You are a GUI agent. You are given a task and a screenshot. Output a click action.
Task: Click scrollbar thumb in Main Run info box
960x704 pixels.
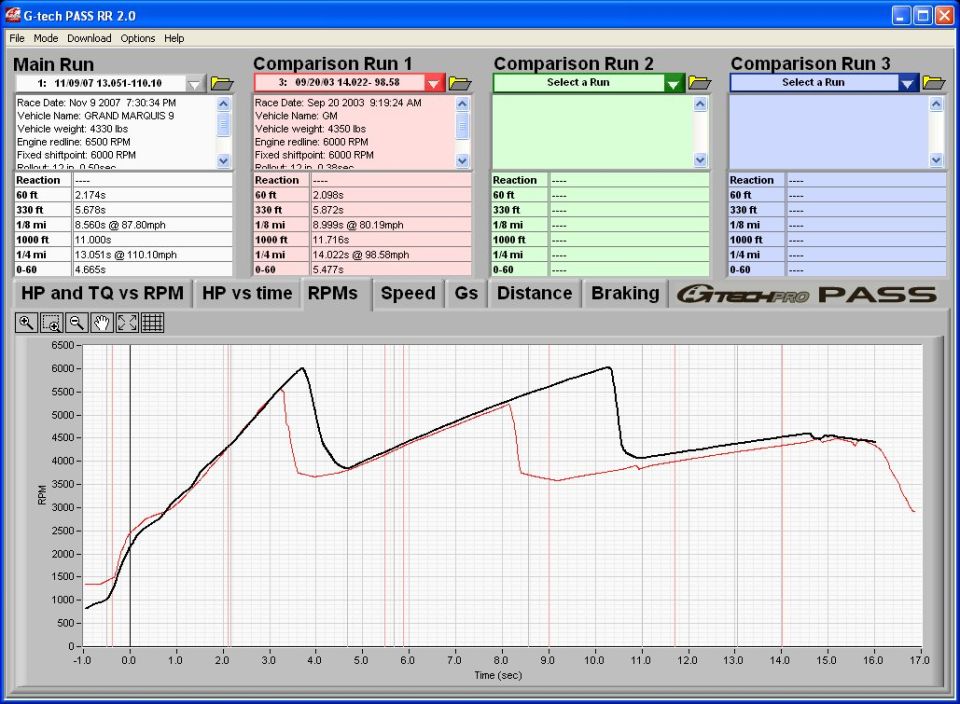coord(223,125)
